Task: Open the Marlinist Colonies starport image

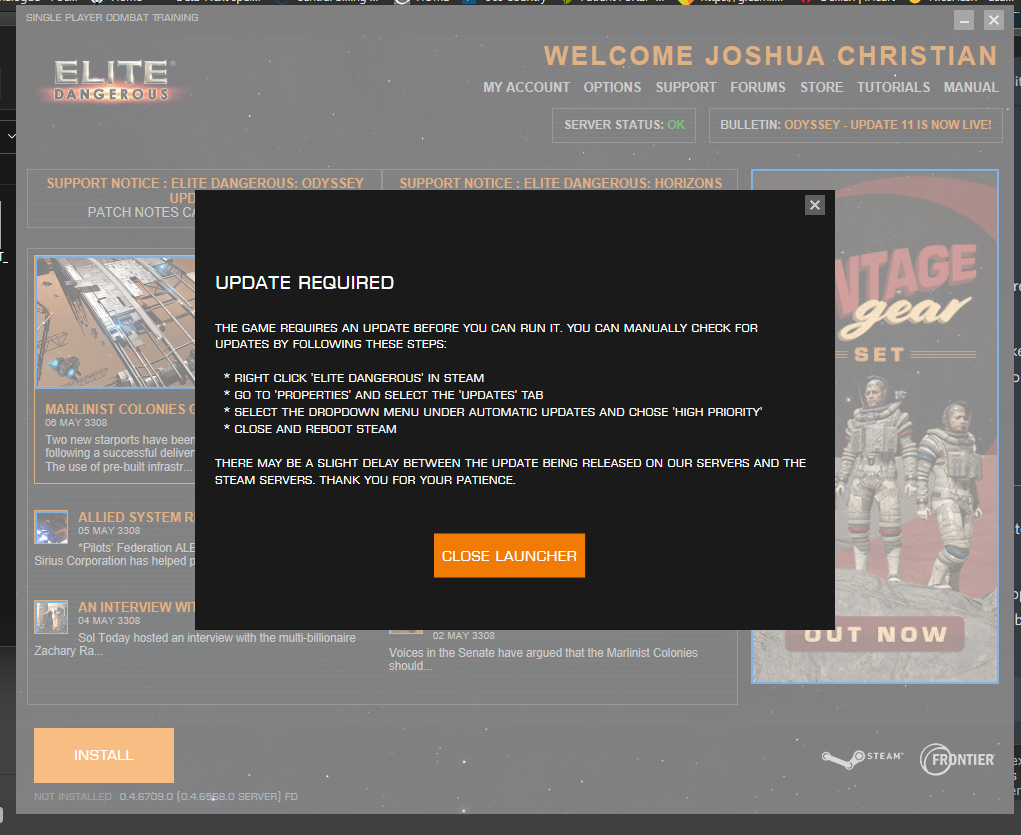Action: click(x=115, y=322)
